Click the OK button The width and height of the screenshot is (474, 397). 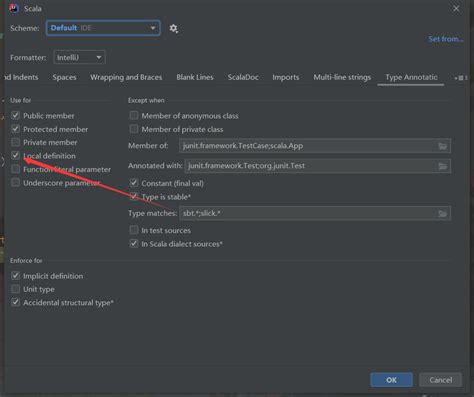391,380
